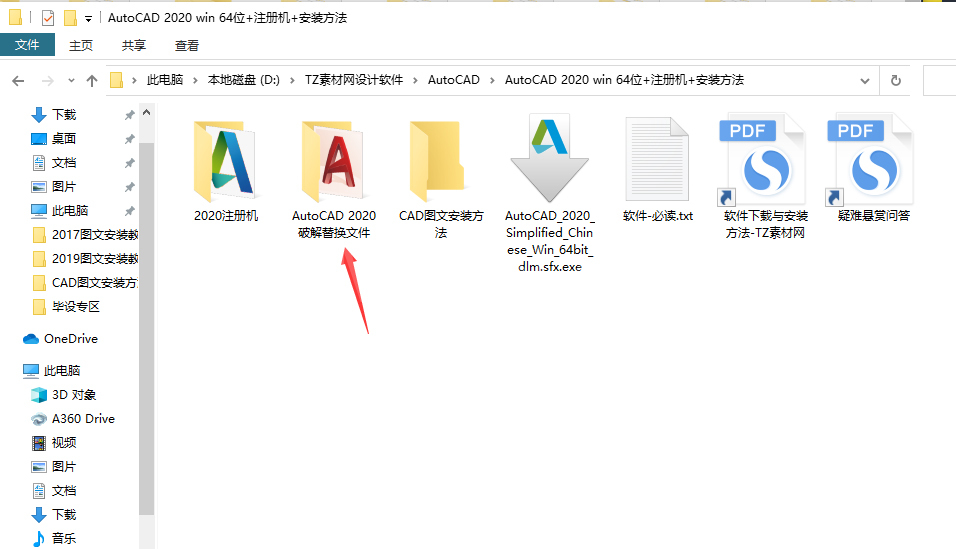Click new folder icon in title bar toolbar
This screenshot has height=549, width=956.
[x=70, y=18]
